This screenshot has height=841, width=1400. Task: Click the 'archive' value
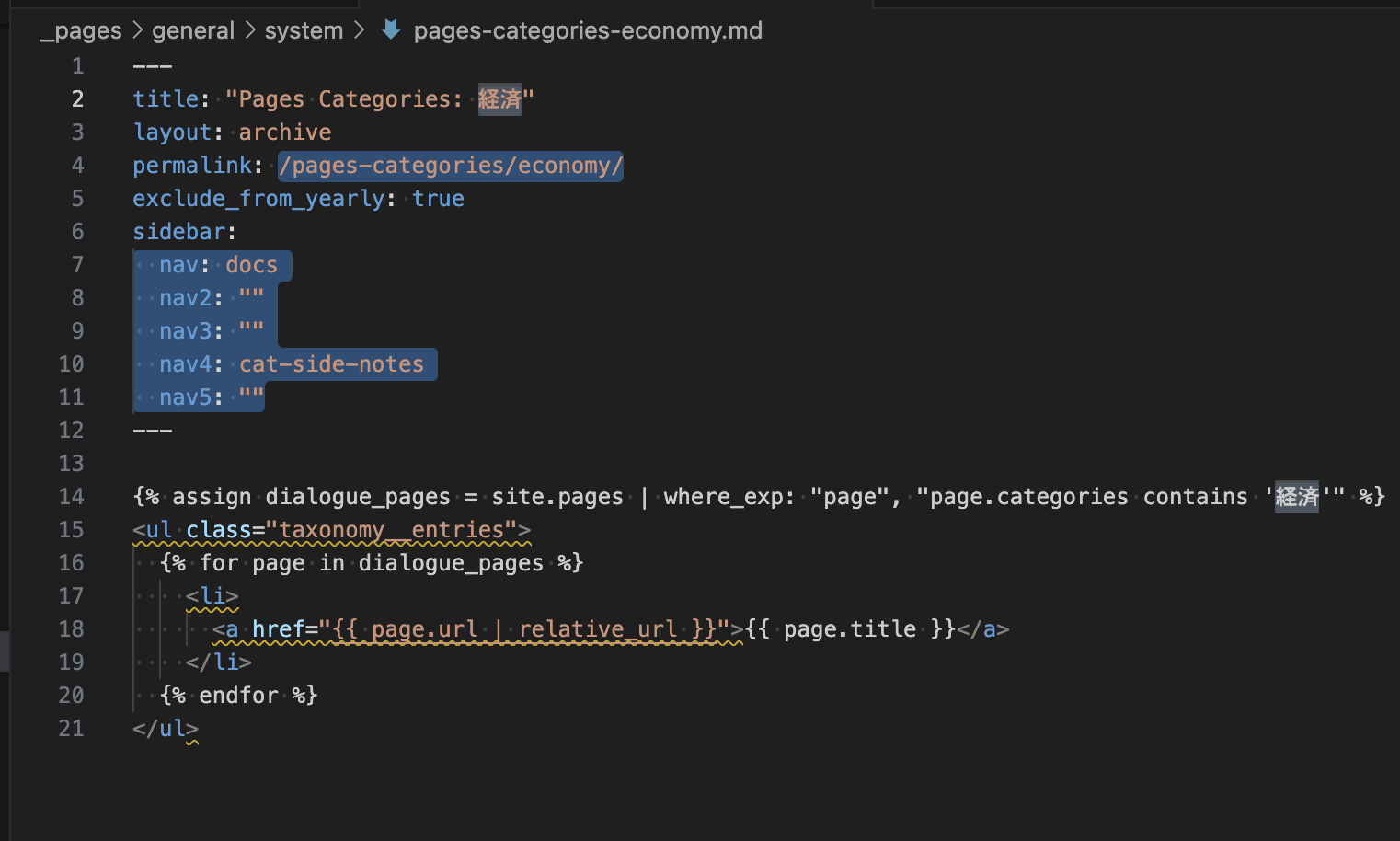(285, 132)
